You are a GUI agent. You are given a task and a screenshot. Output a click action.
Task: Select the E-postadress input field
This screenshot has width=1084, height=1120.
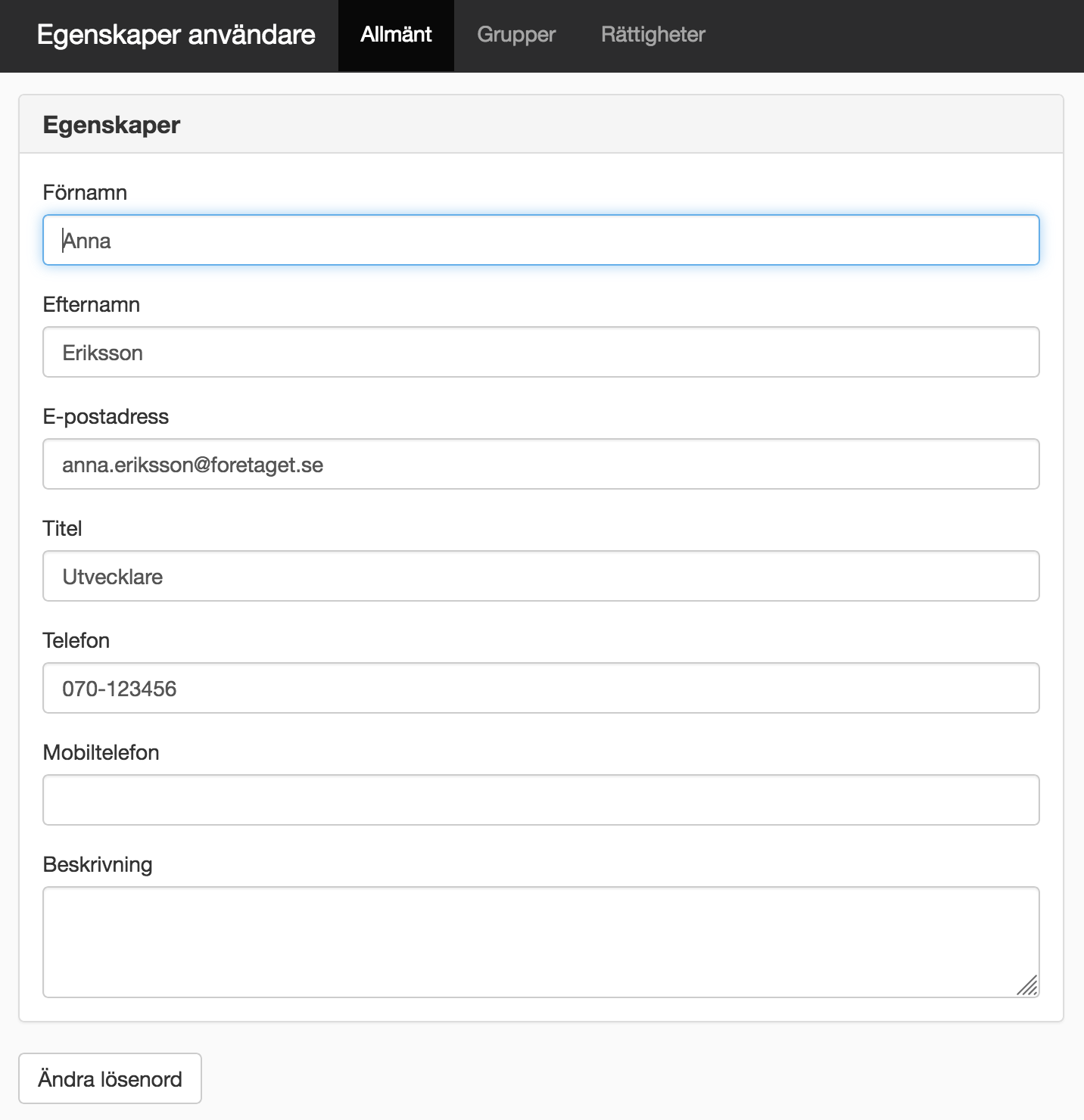point(541,464)
